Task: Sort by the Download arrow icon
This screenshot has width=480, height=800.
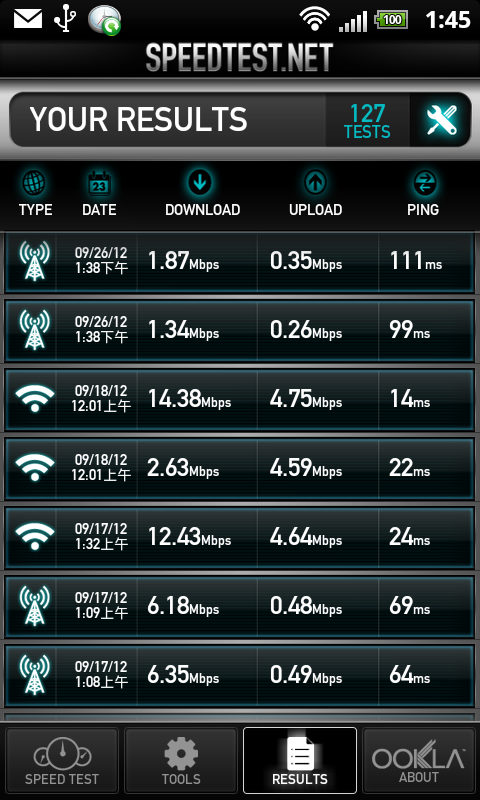Action: (x=200, y=183)
